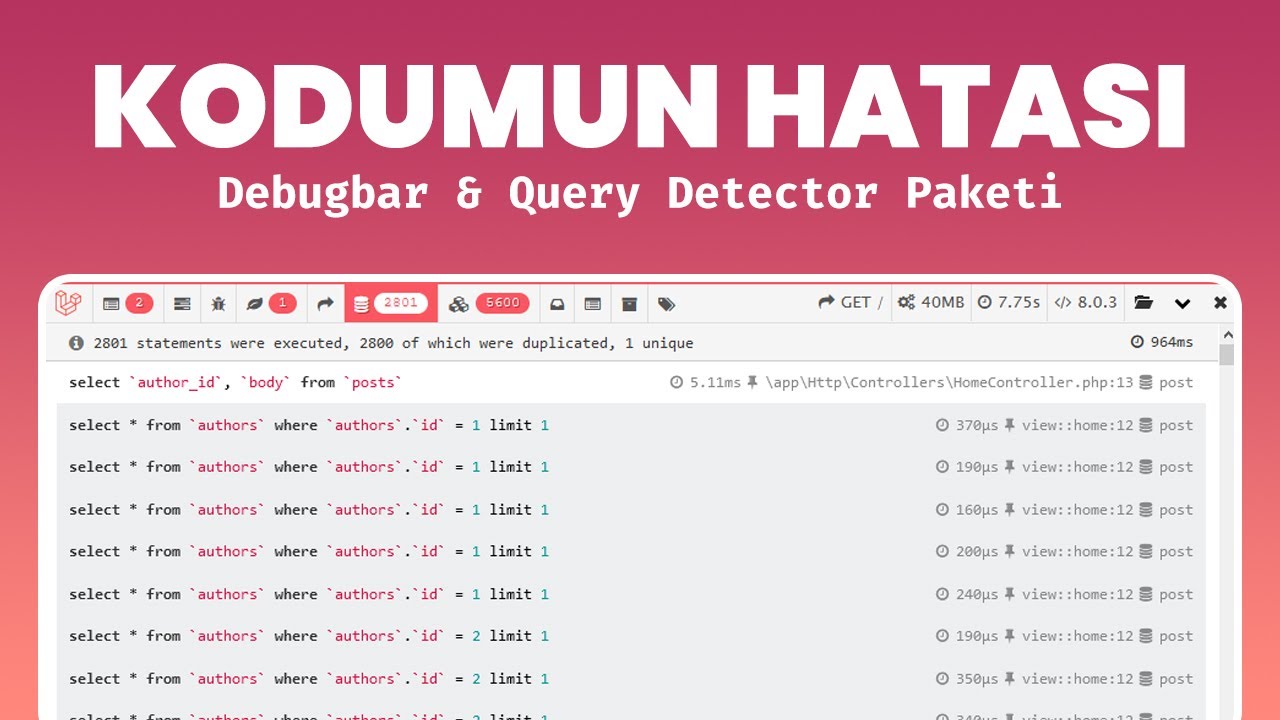Click the view::home:12 source on the 370µs row
Viewport: 1280px width, 720px height.
pyautogui.click(x=1077, y=425)
